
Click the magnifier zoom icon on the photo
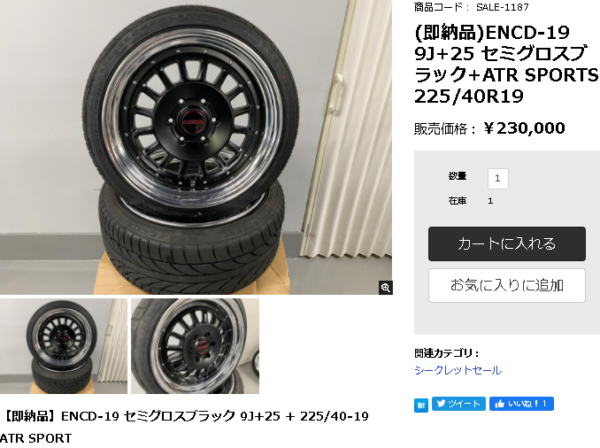(385, 288)
